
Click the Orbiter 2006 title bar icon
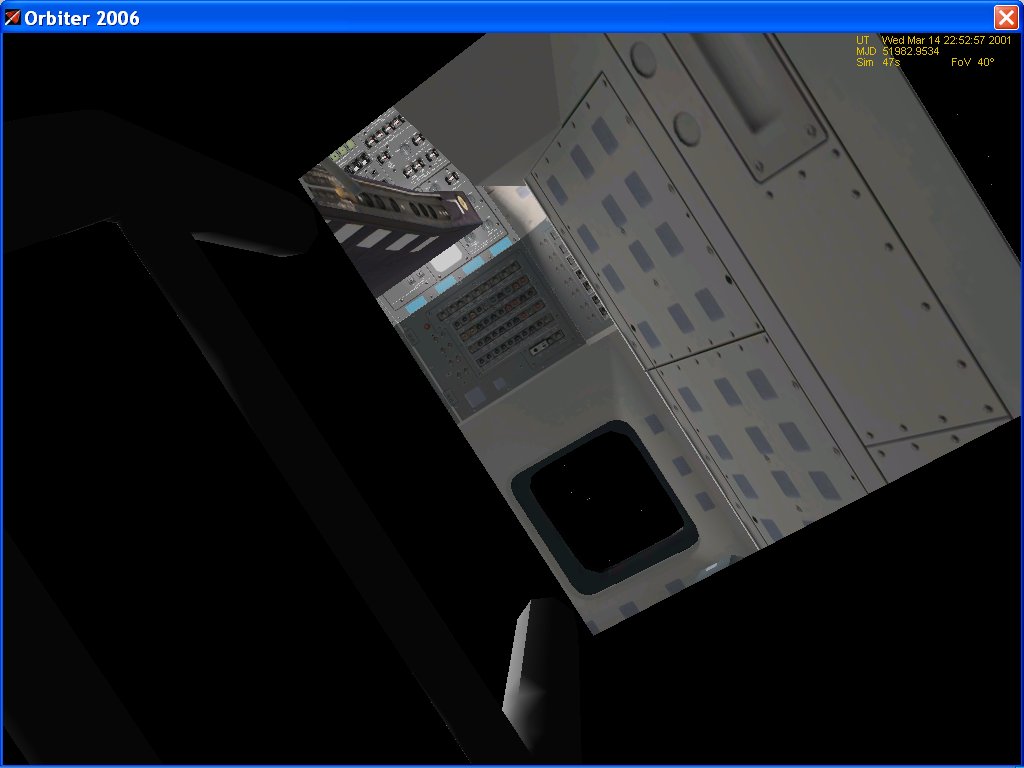coord(12,18)
